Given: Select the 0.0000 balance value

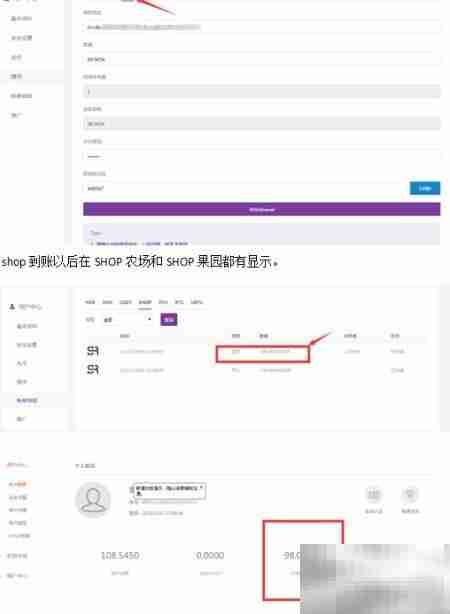Looking at the screenshot, I should (x=210, y=555).
